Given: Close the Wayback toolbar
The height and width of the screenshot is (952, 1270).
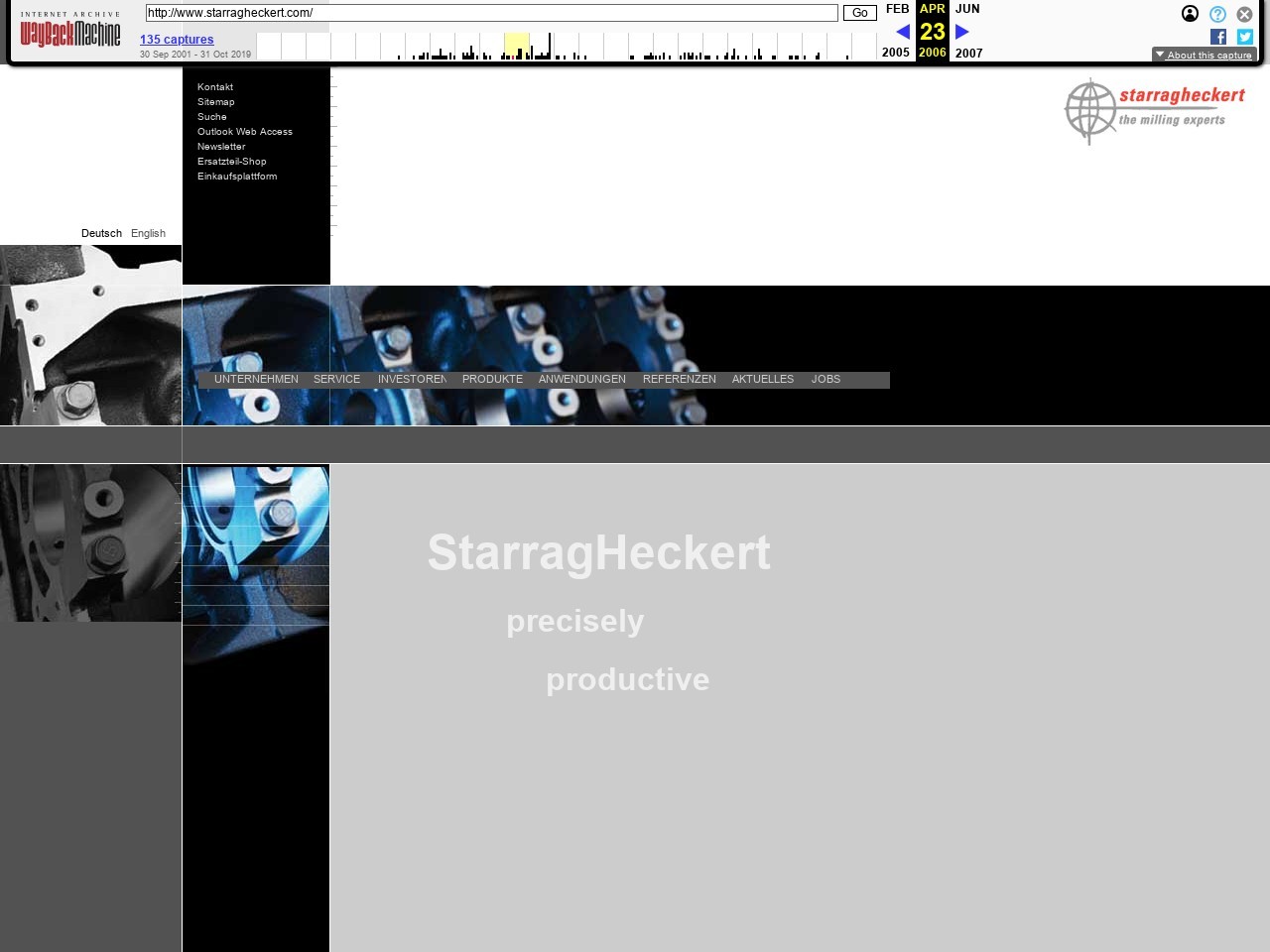Looking at the screenshot, I should pos(1244,14).
